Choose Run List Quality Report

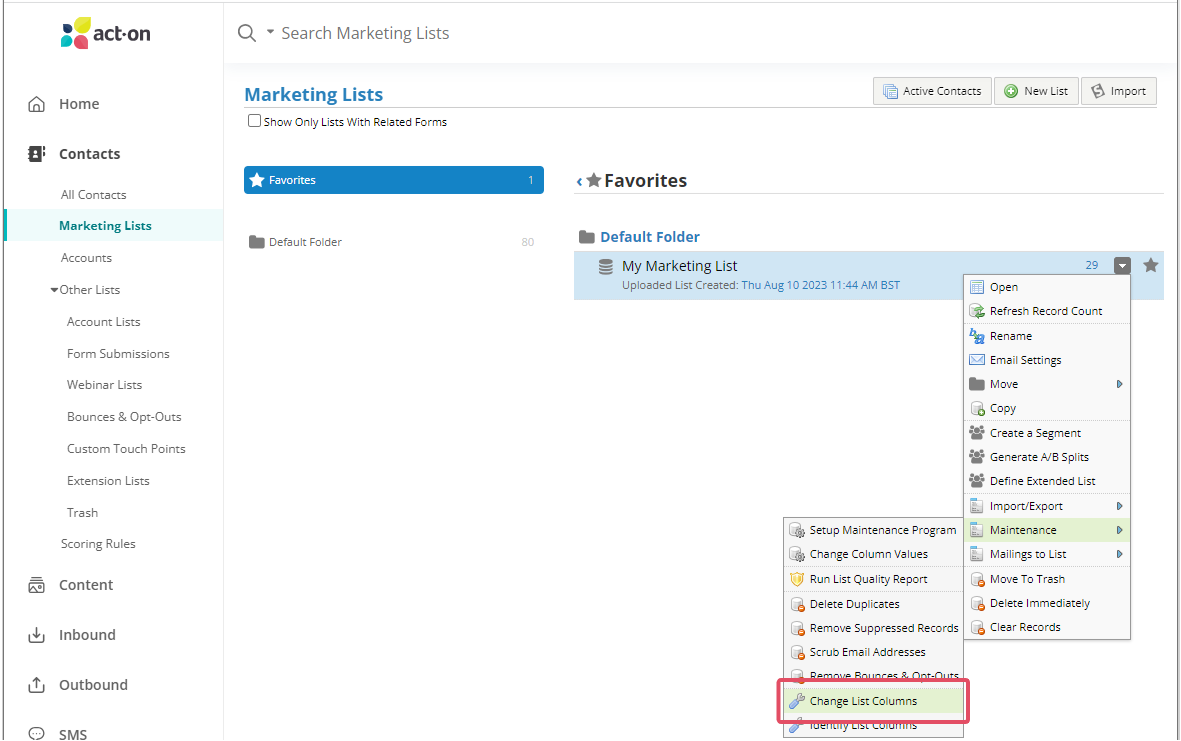[x=874, y=579]
